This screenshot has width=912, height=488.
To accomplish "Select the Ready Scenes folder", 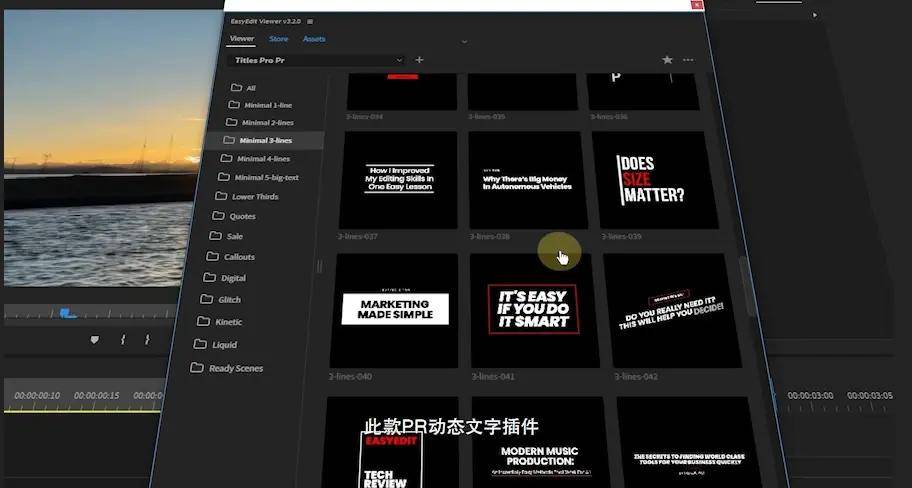I will click(x=227, y=368).
